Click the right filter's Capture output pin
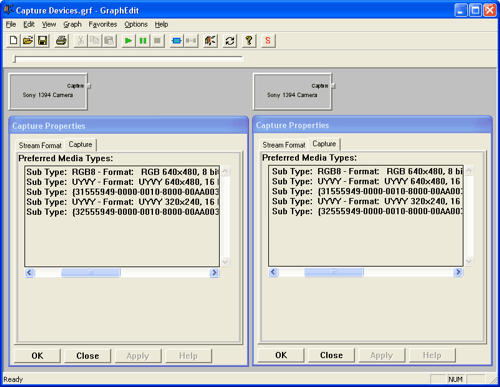 pyautogui.click(x=333, y=86)
